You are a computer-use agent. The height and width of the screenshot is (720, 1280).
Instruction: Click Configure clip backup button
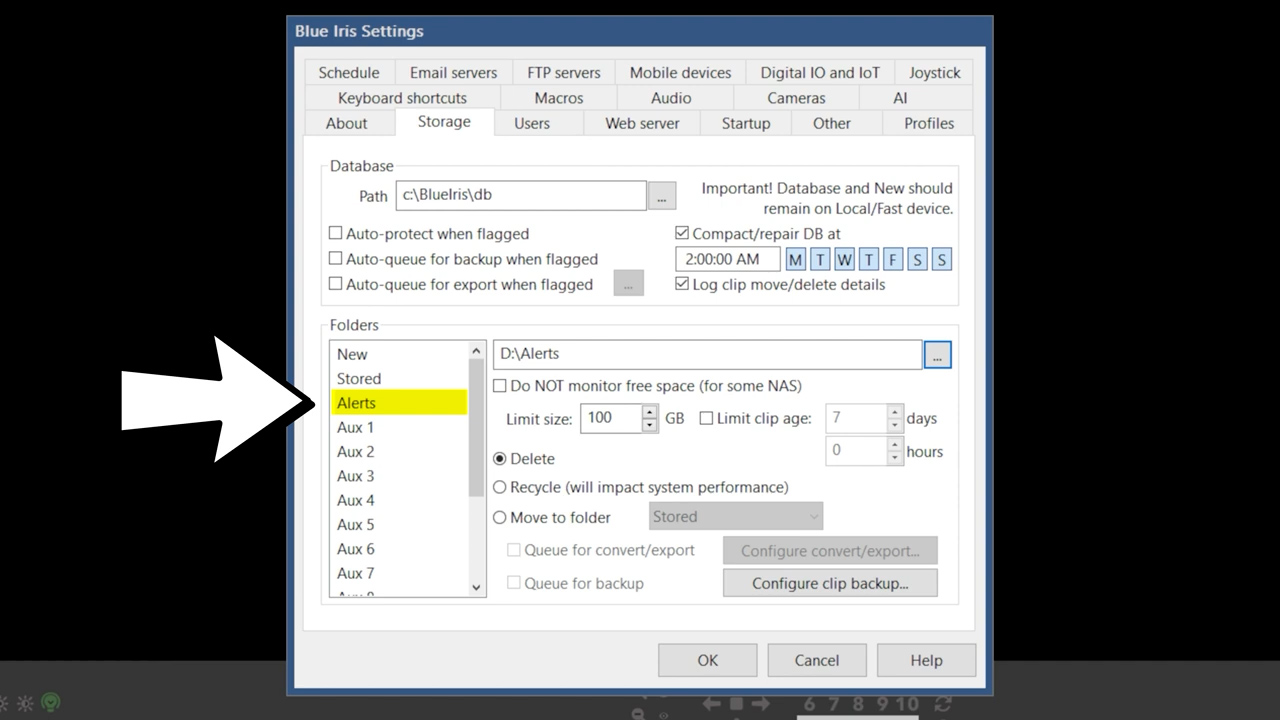(x=830, y=583)
